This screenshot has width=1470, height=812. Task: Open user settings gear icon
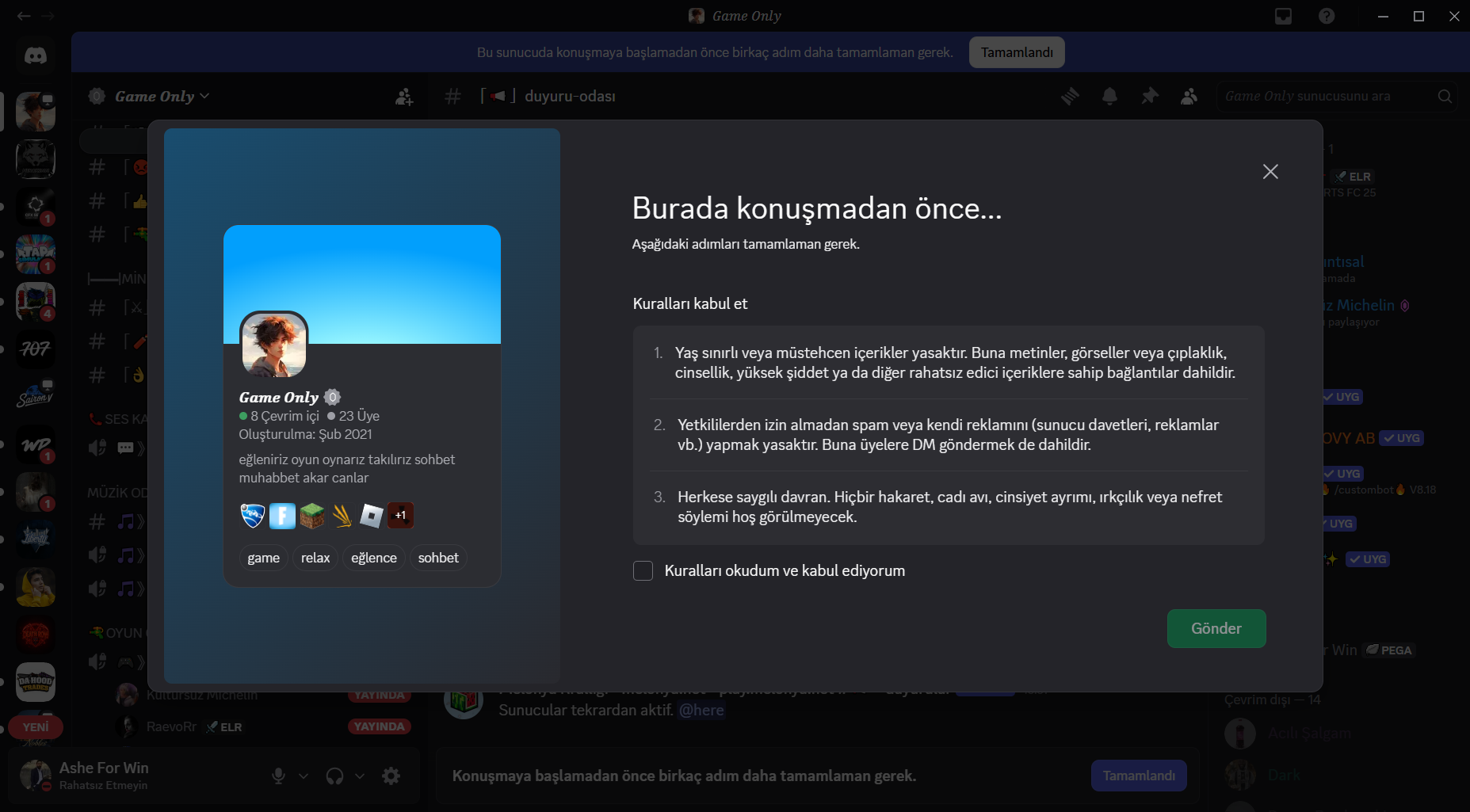click(x=391, y=776)
